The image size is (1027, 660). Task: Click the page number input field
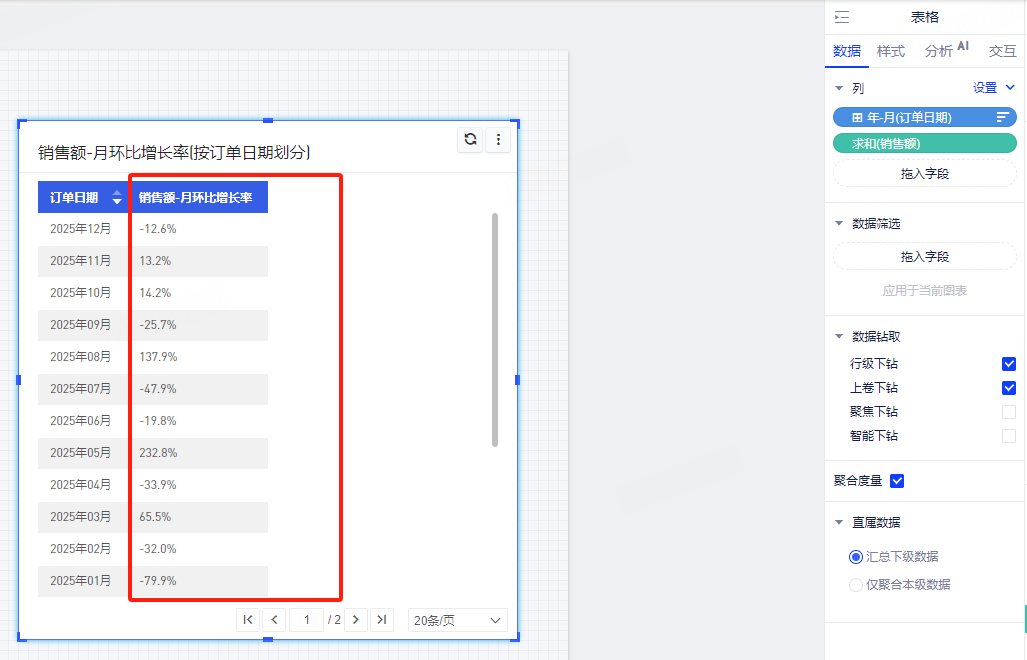(x=307, y=620)
